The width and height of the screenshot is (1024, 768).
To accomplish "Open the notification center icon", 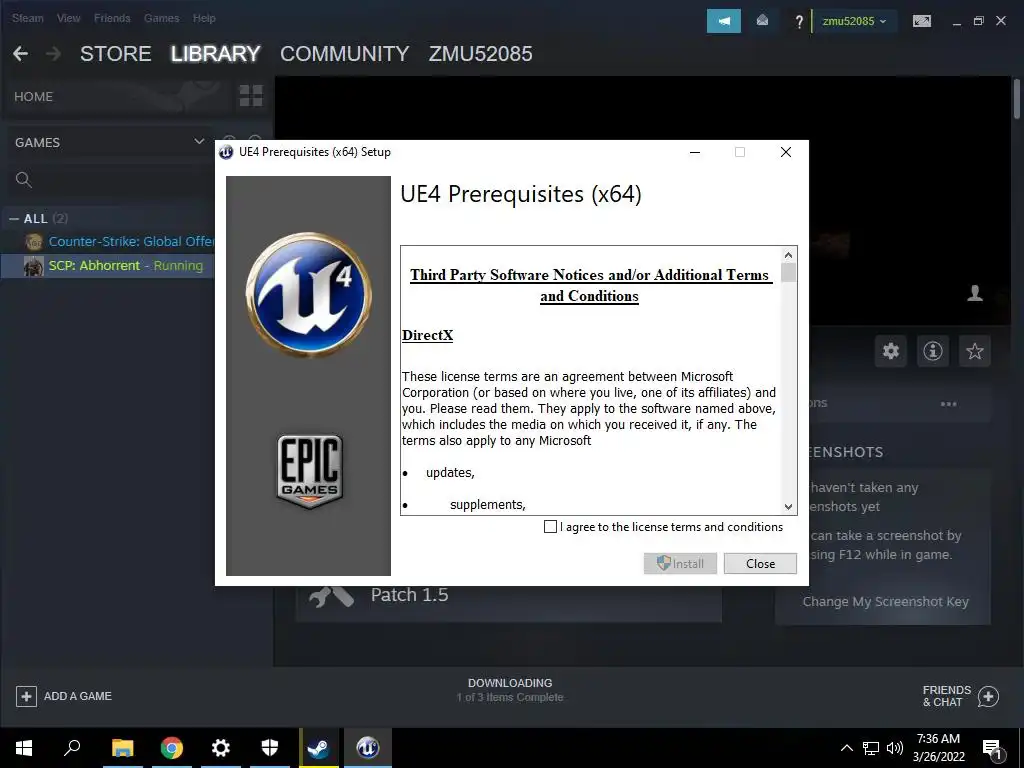I will (992, 748).
